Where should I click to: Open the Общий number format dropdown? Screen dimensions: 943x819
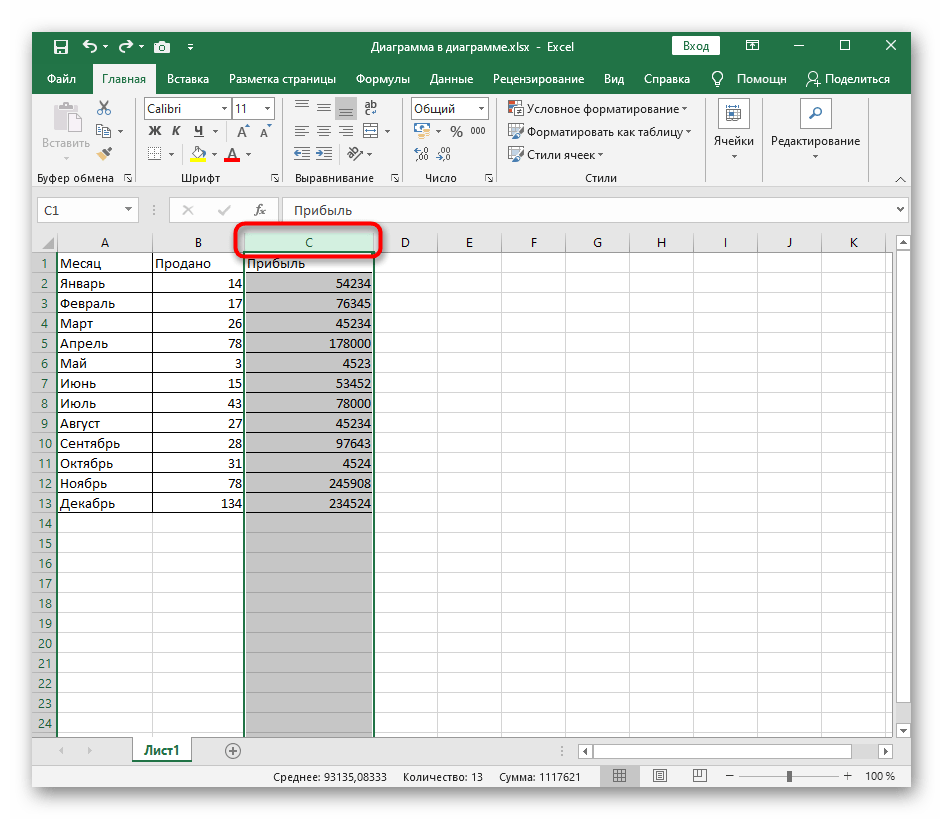click(x=481, y=109)
